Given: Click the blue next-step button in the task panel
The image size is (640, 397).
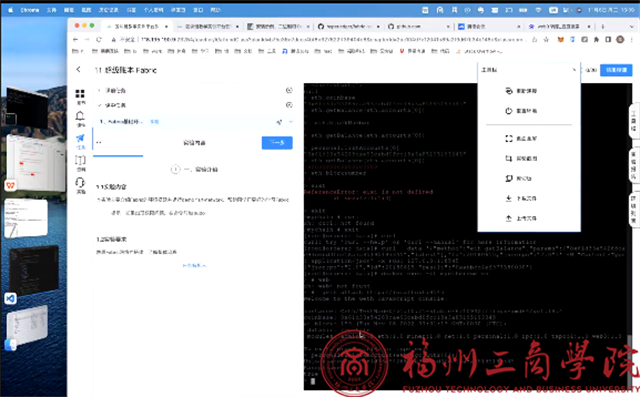Looking at the screenshot, I should click(x=277, y=142).
